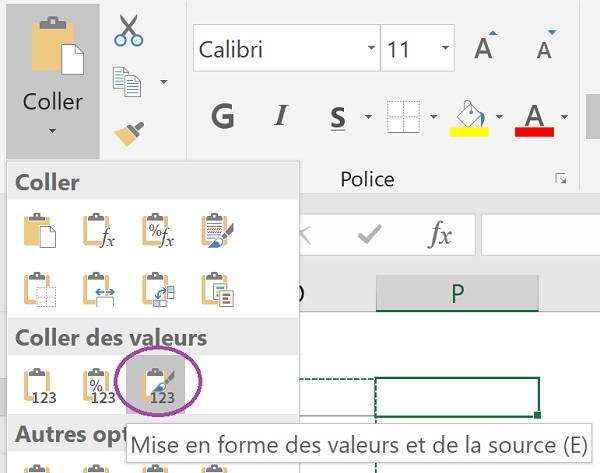Screen dimensions: 600x473
Task: Expand underline style options arrow
Action: [368, 117]
